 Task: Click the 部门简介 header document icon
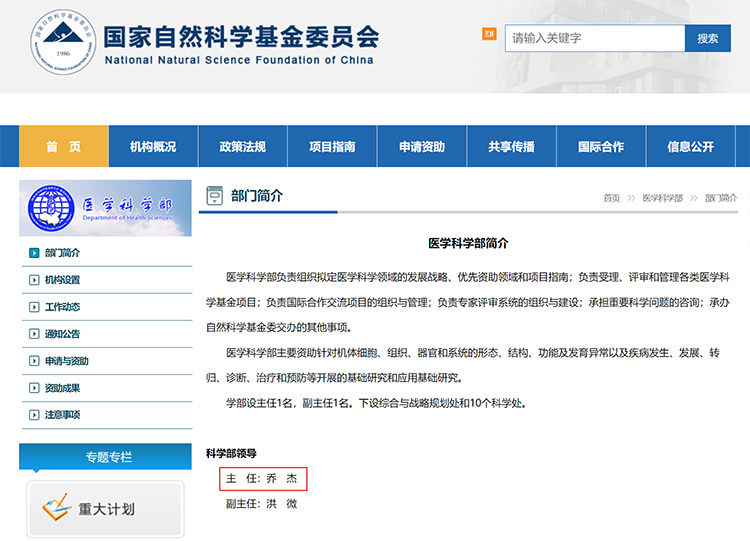tap(214, 196)
